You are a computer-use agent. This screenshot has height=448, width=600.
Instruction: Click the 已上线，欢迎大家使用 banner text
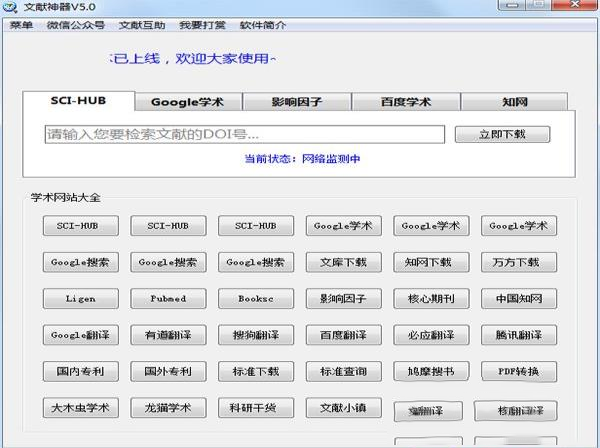pos(192,59)
